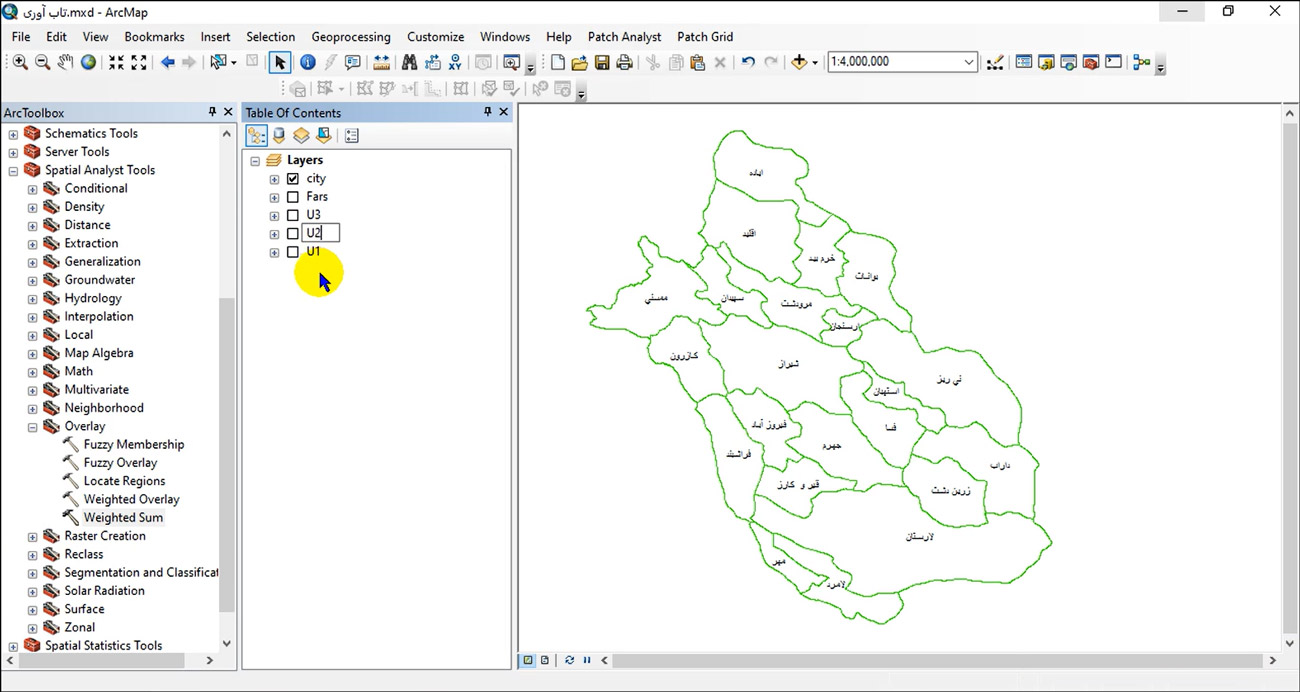Open the map scale dropdown
The image size is (1300, 692).
(x=968, y=62)
